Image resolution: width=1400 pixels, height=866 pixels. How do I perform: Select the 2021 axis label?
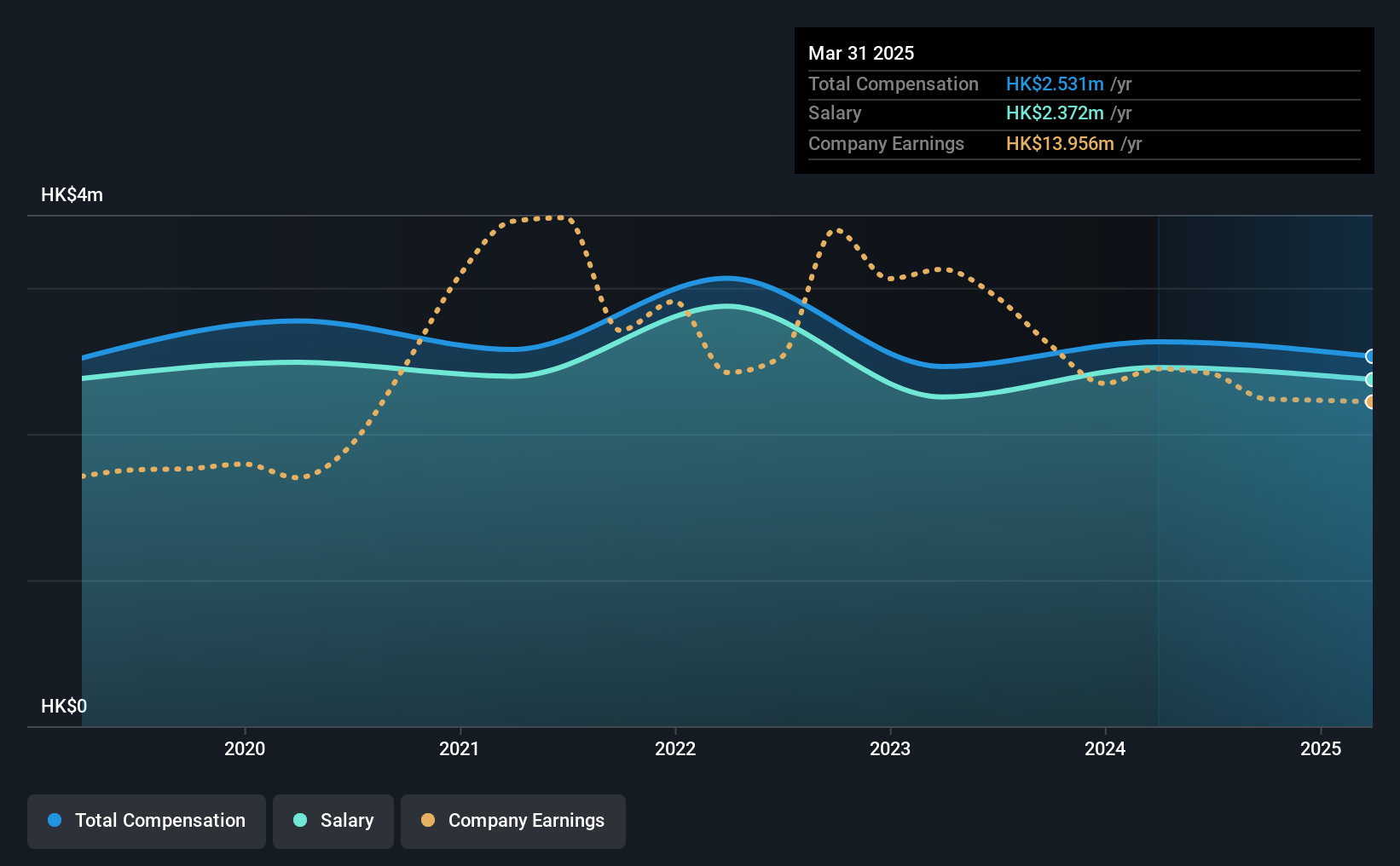tap(460, 748)
